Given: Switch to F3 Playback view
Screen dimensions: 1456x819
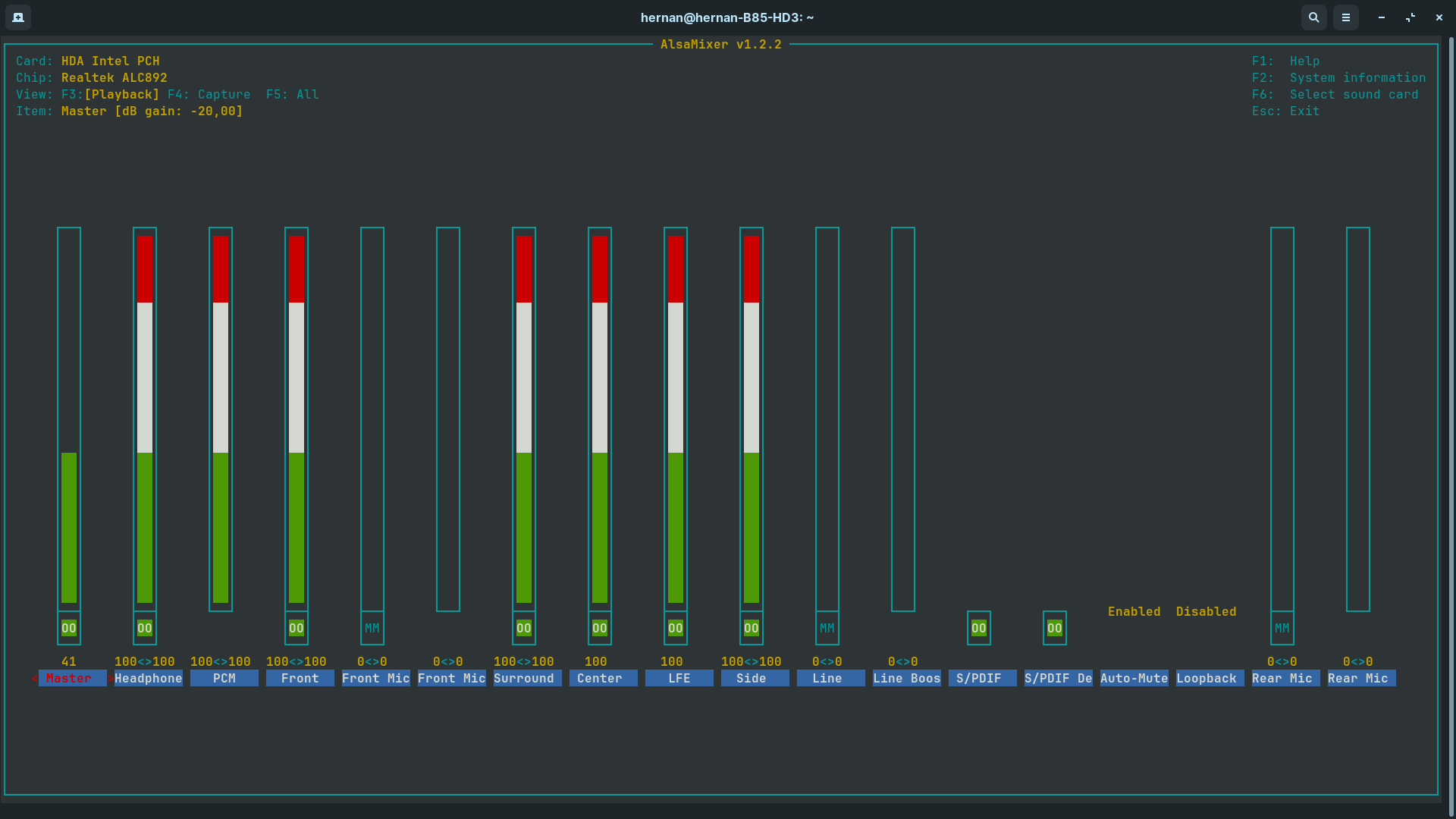Looking at the screenshot, I should (x=111, y=94).
